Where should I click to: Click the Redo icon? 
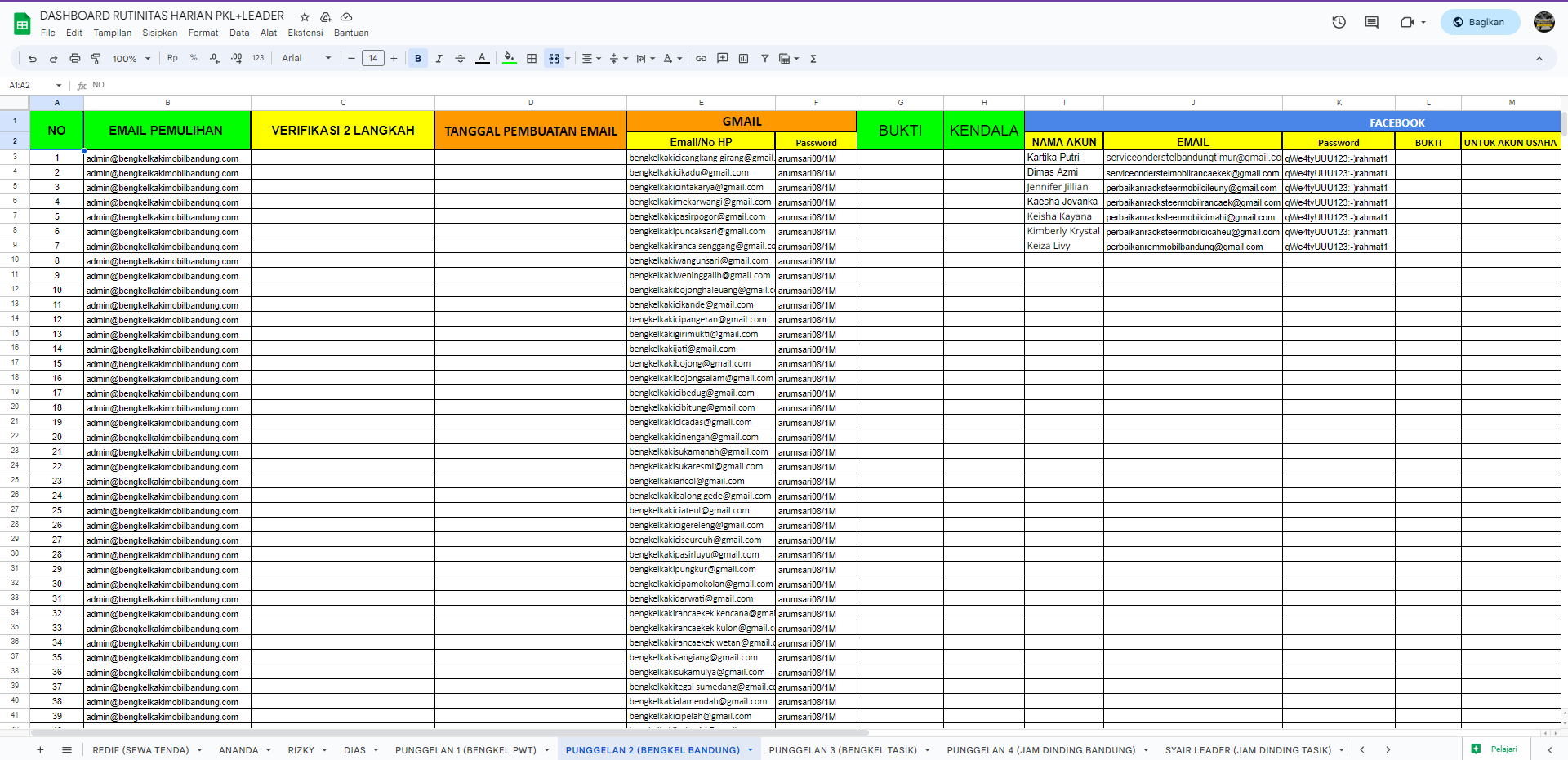53,59
